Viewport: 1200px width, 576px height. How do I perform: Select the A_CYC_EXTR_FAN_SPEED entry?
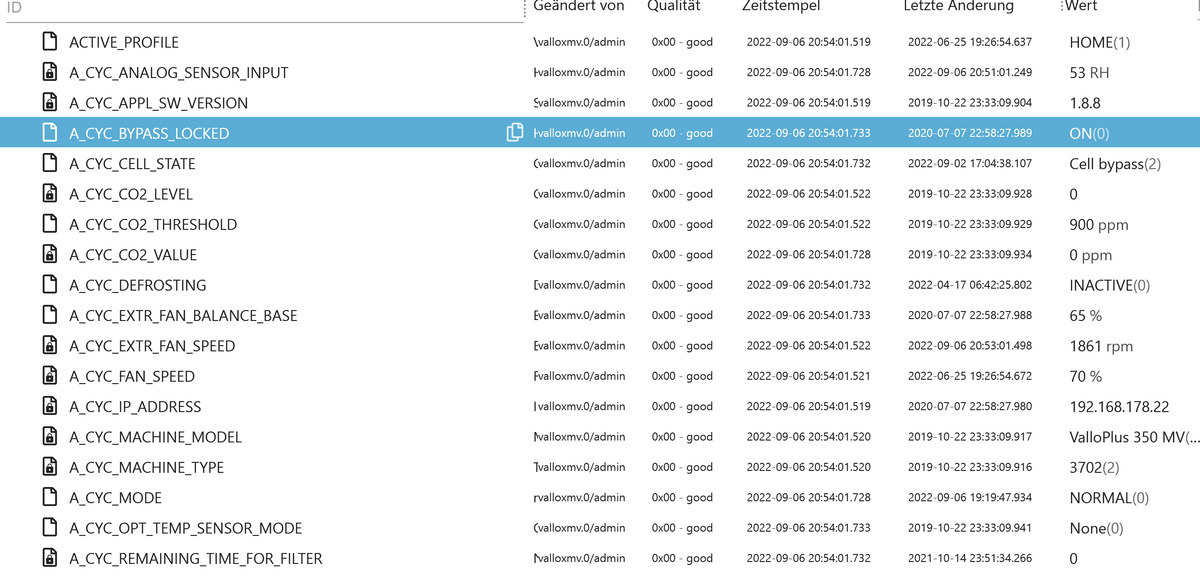[152, 346]
